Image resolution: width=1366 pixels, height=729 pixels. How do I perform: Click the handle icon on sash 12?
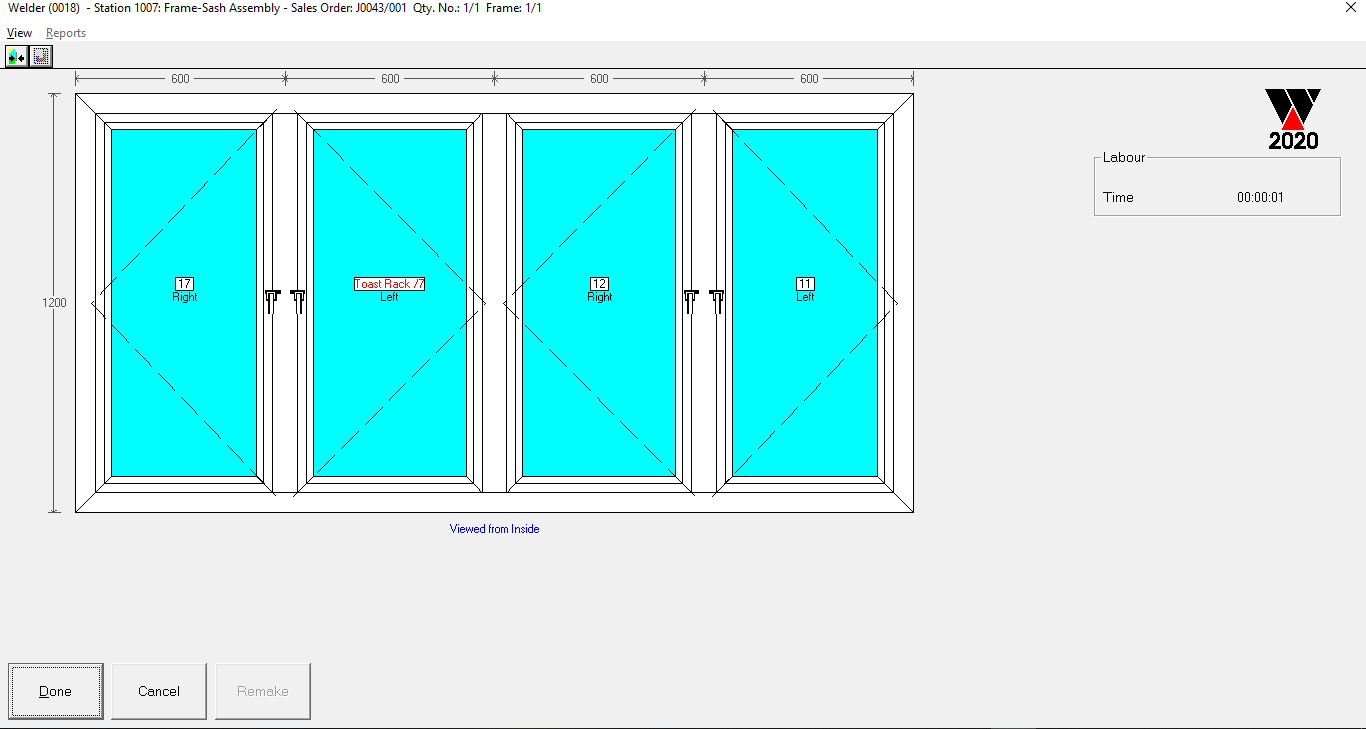click(x=691, y=301)
